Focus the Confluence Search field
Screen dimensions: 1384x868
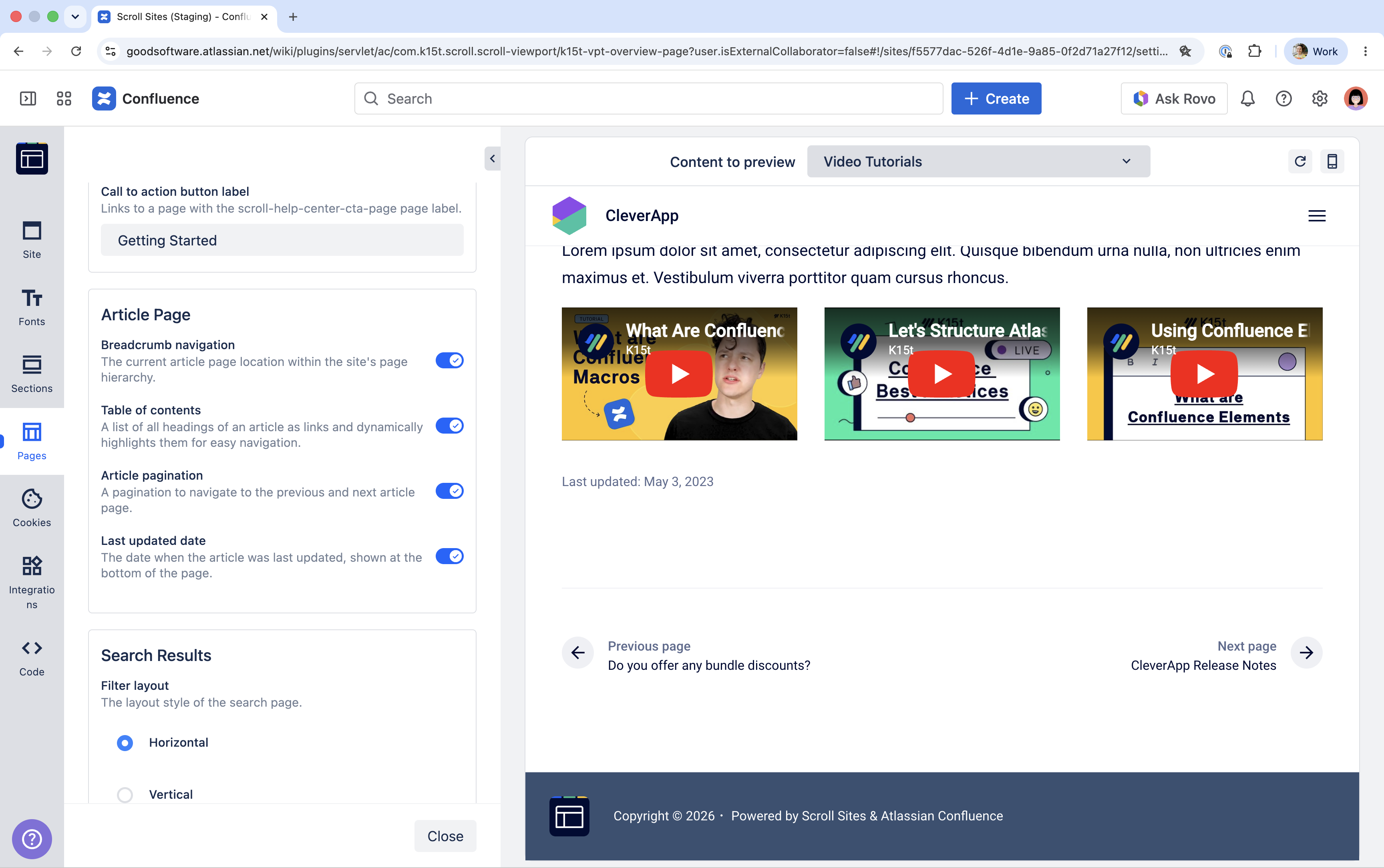click(x=649, y=99)
